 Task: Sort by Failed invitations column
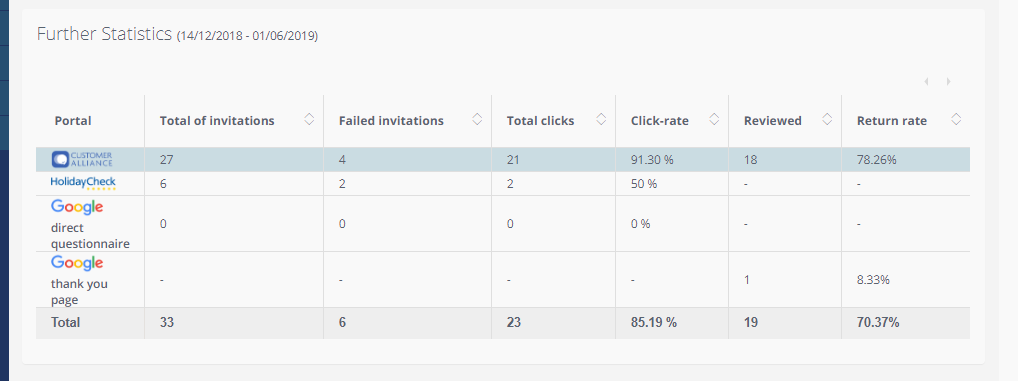[x=477, y=119]
